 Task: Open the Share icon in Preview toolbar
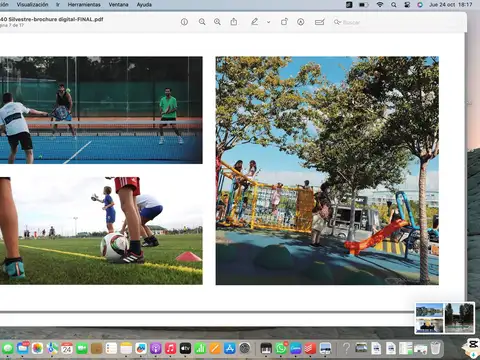tap(234, 22)
